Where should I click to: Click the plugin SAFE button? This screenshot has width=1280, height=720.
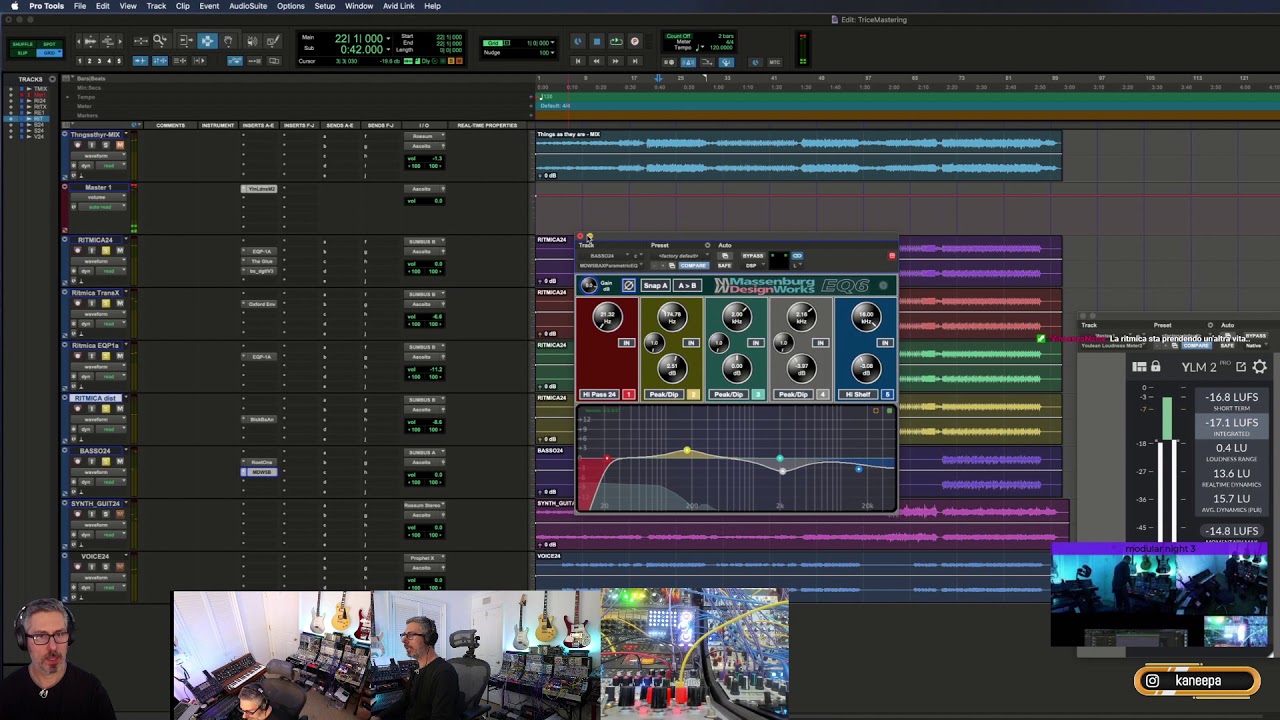click(x=725, y=265)
